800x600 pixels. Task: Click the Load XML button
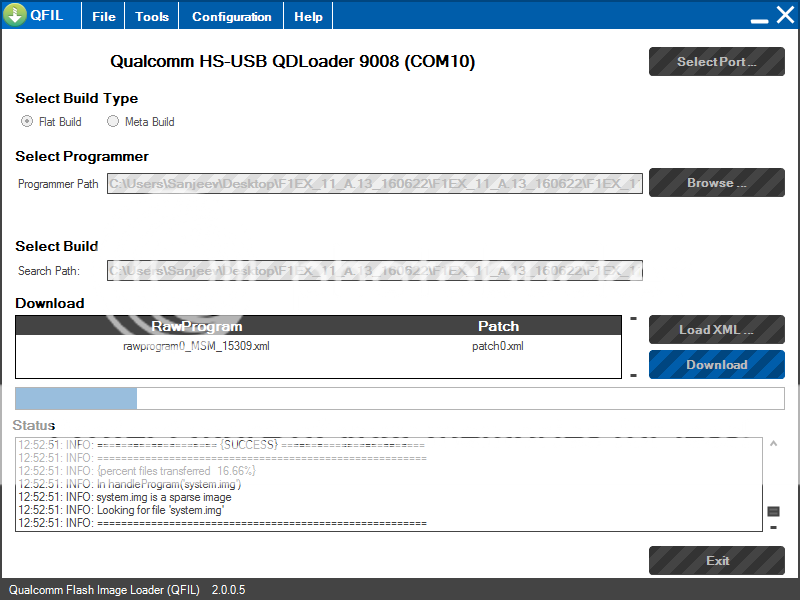(x=716, y=330)
